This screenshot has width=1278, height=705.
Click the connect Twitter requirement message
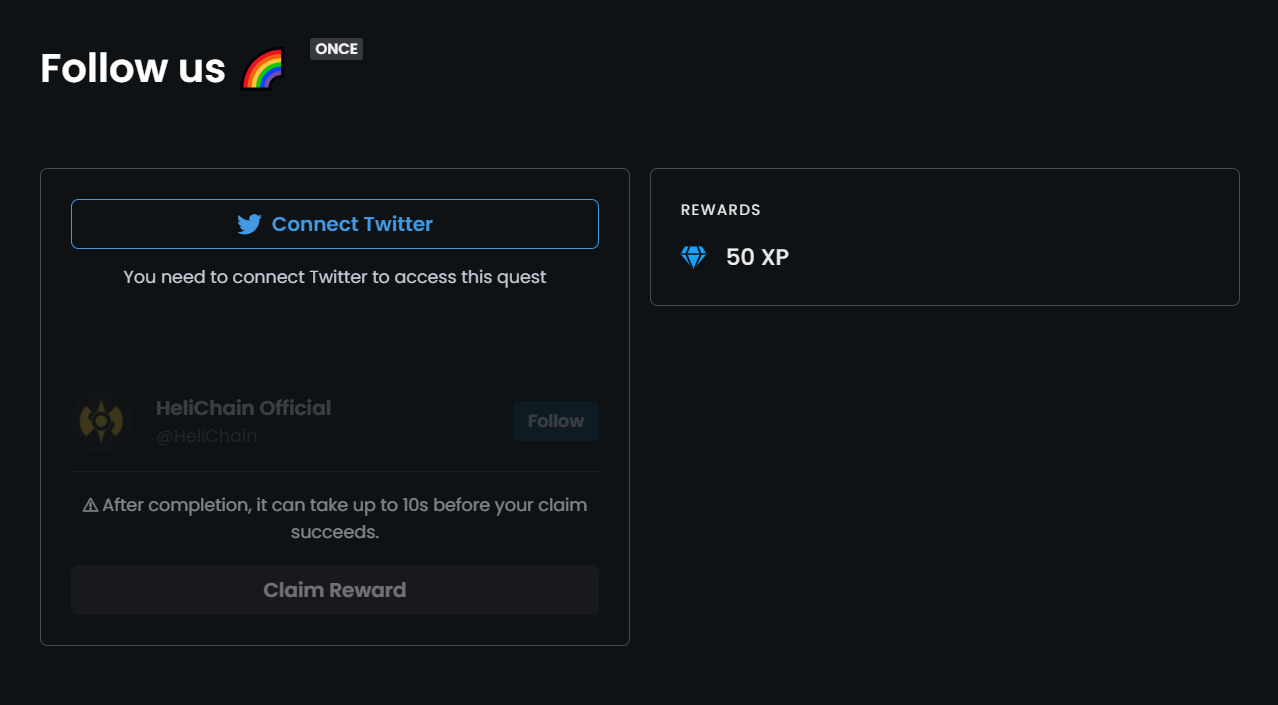click(334, 277)
